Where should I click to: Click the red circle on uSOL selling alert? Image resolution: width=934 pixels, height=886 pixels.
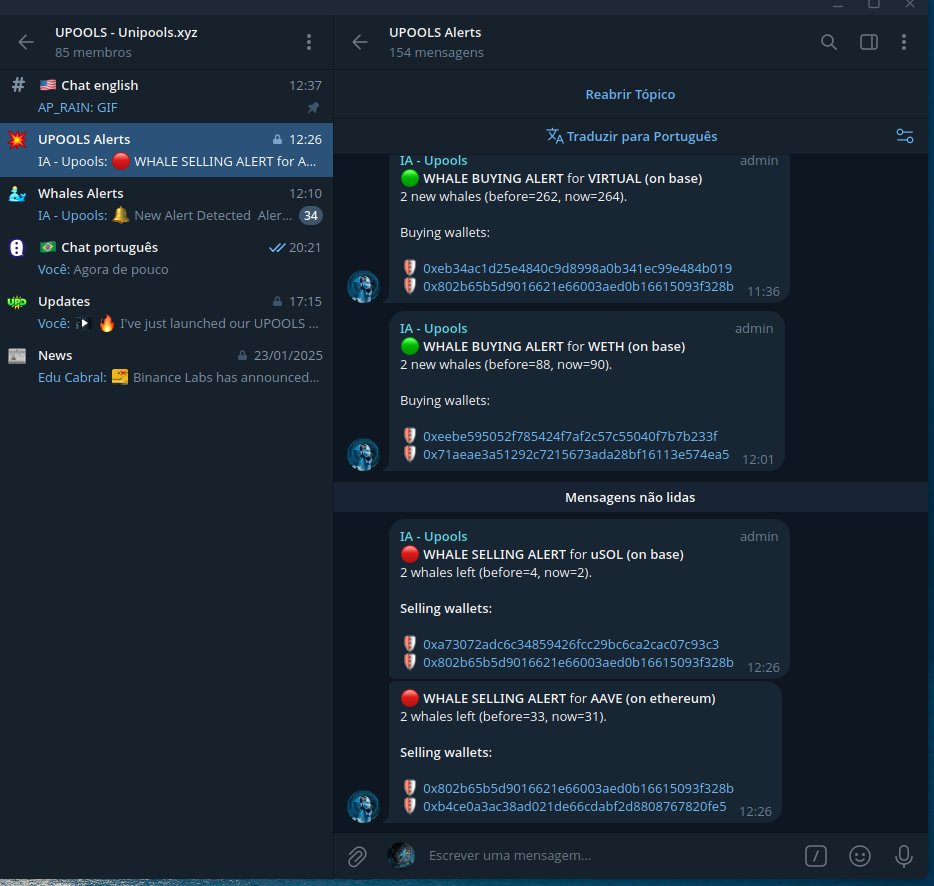[x=410, y=554]
